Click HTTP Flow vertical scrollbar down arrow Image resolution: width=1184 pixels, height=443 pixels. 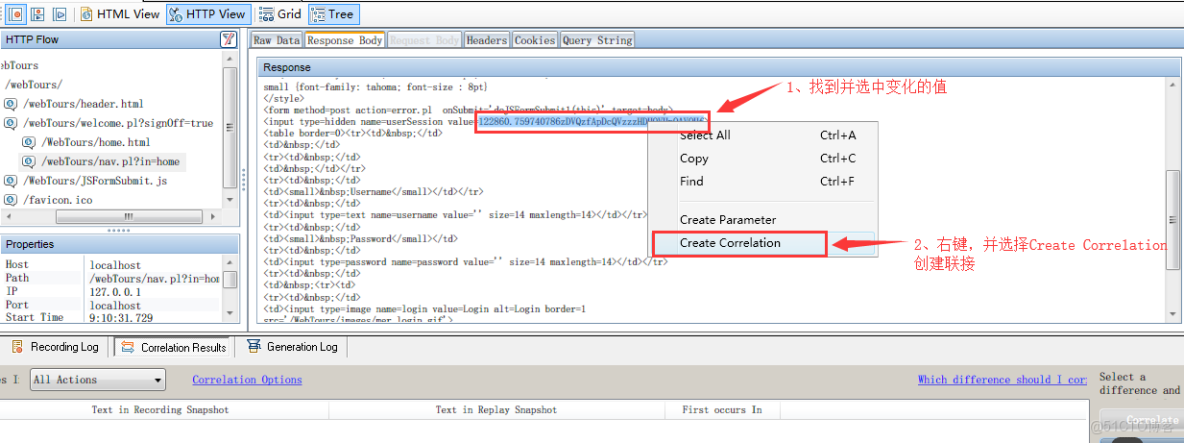231,201
